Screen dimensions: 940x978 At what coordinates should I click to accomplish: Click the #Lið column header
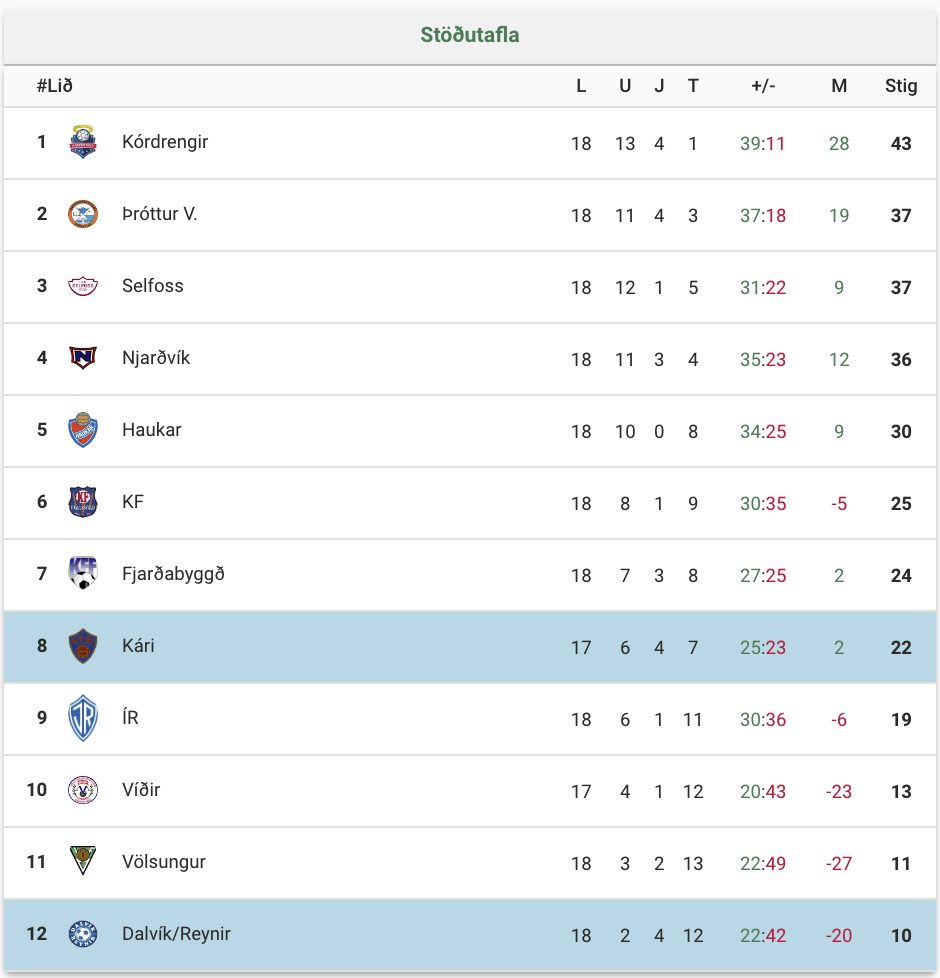click(54, 85)
